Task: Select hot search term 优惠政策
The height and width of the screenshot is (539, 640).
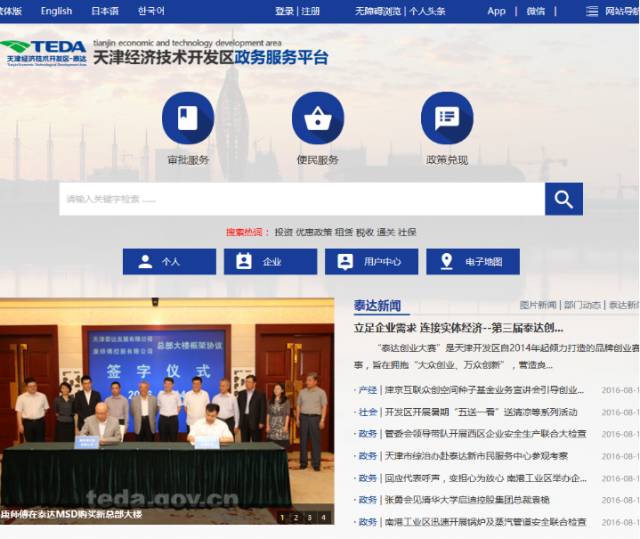Action: pos(314,232)
